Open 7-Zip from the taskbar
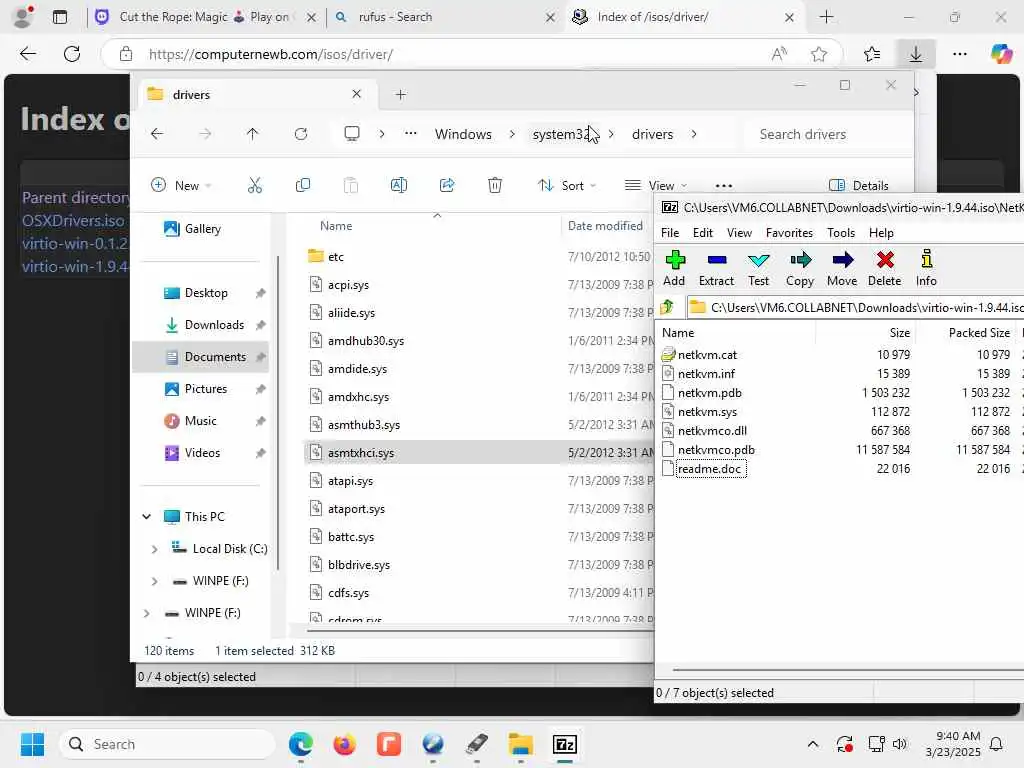Viewport: 1024px width, 768px height. point(564,744)
